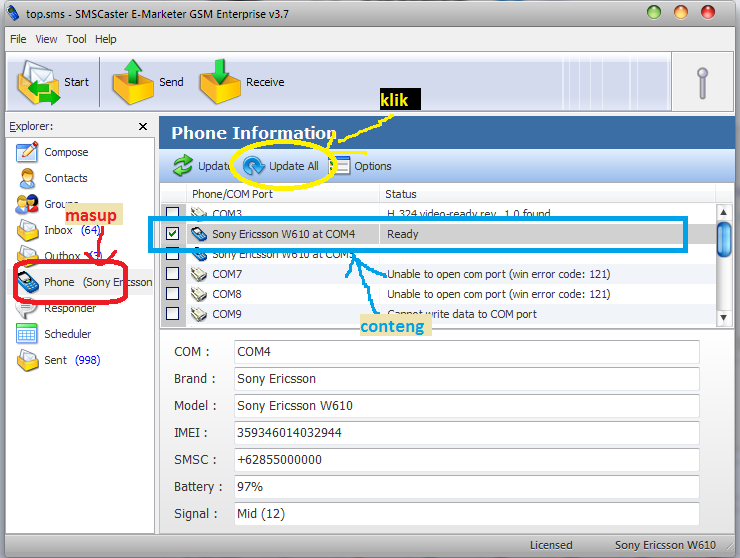This screenshot has width=740, height=558.
Task: Open the Inbox folder icon
Action: [27, 230]
